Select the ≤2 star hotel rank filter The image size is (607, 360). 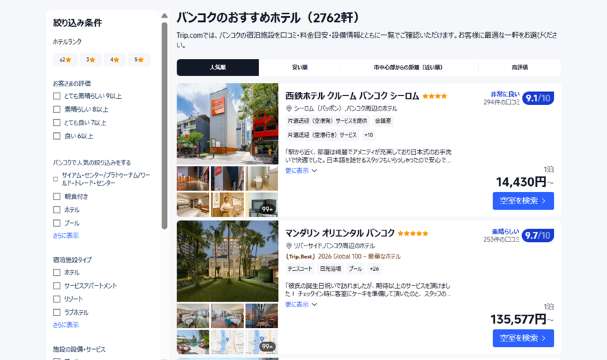pos(65,60)
